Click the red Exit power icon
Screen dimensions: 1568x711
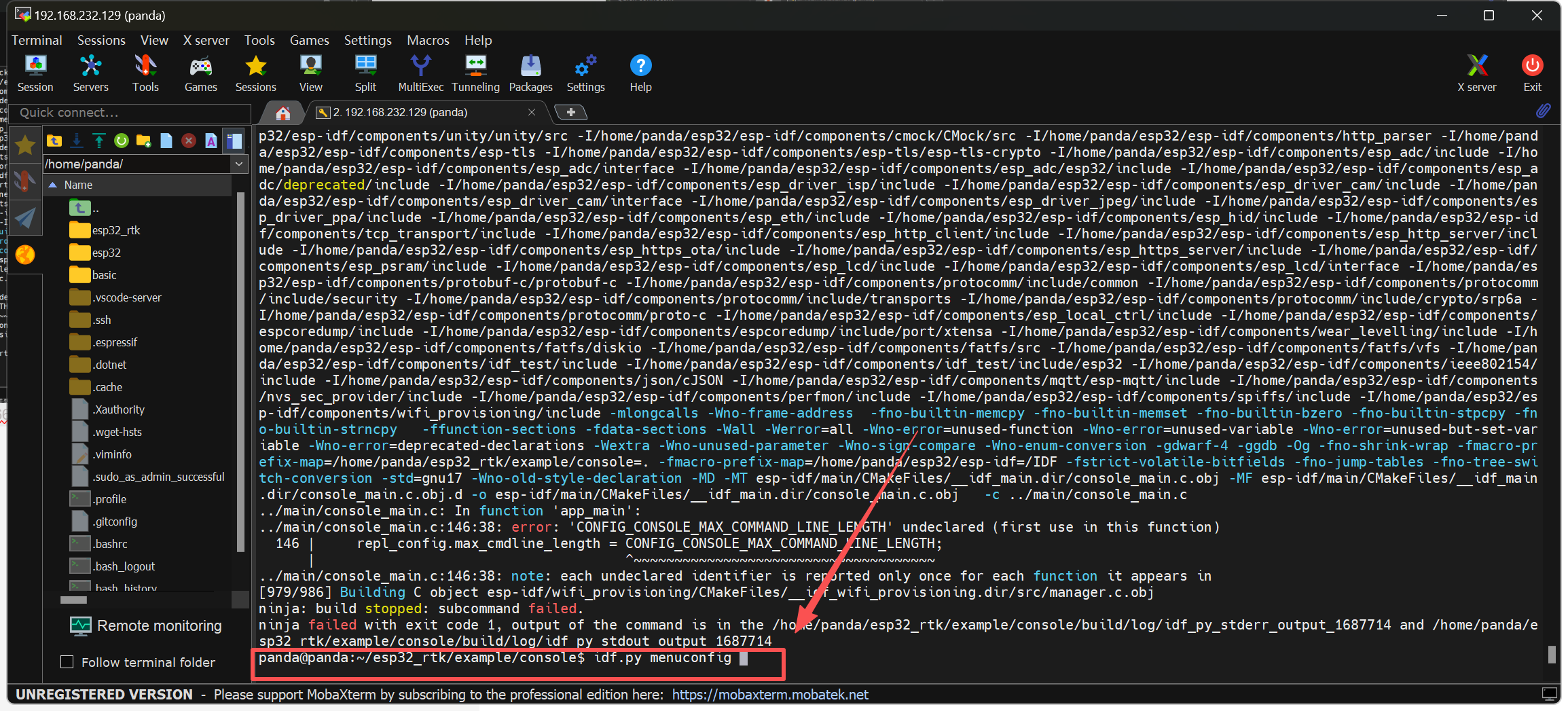click(x=1532, y=73)
